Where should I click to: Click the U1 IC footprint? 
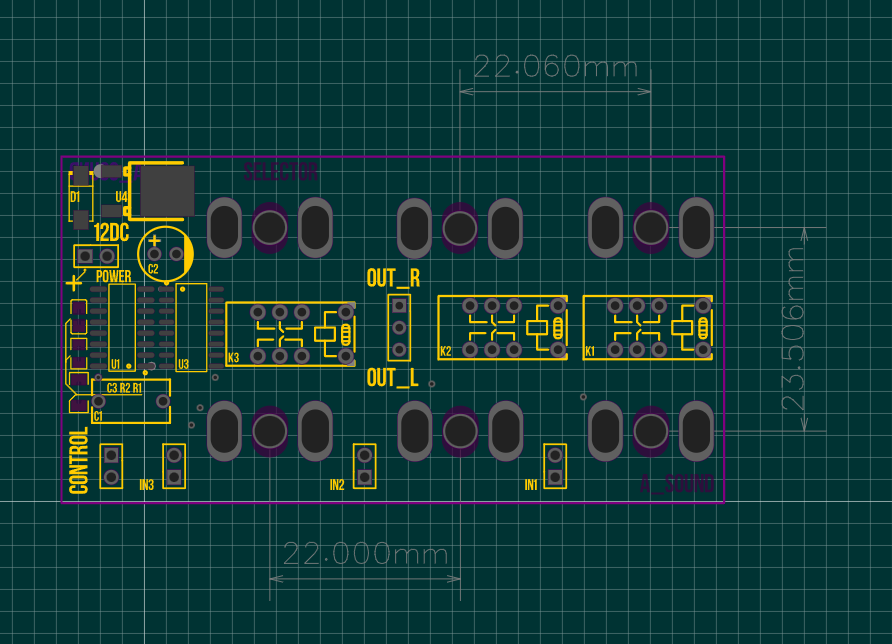122,327
